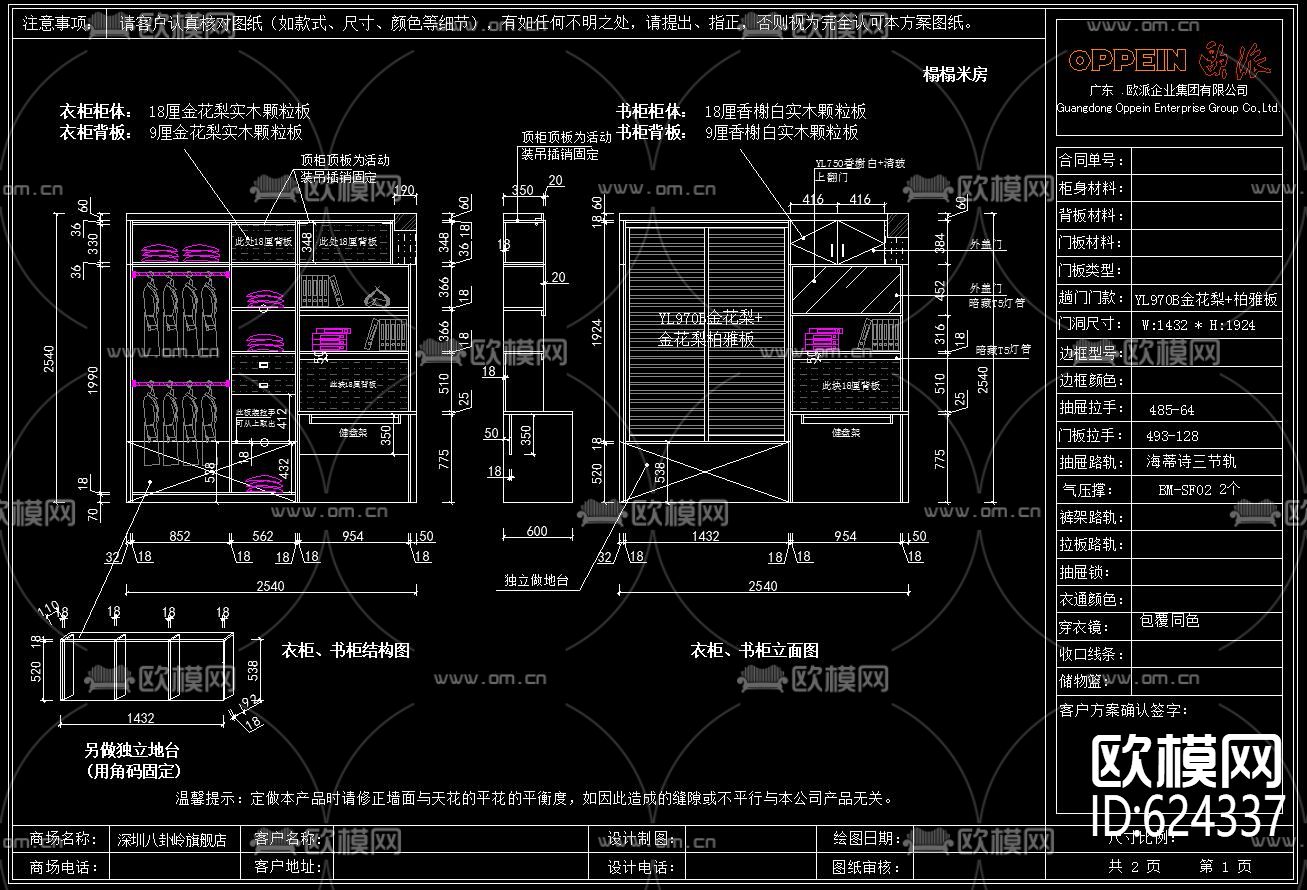Image resolution: width=1307 pixels, height=890 pixels.
Task: Select the '拉板路轨:' field label
Action: [1092, 546]
